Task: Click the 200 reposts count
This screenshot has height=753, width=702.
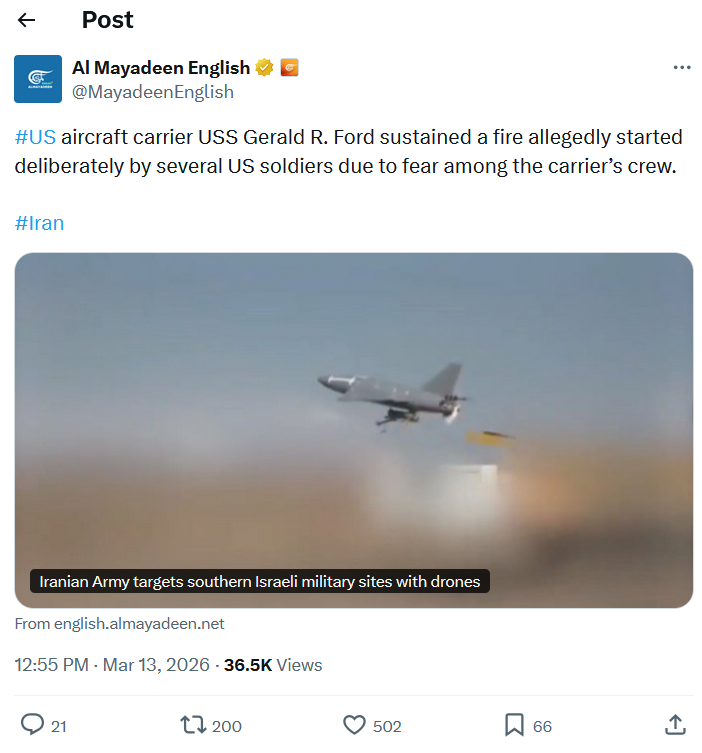Action: click(227, 726)
